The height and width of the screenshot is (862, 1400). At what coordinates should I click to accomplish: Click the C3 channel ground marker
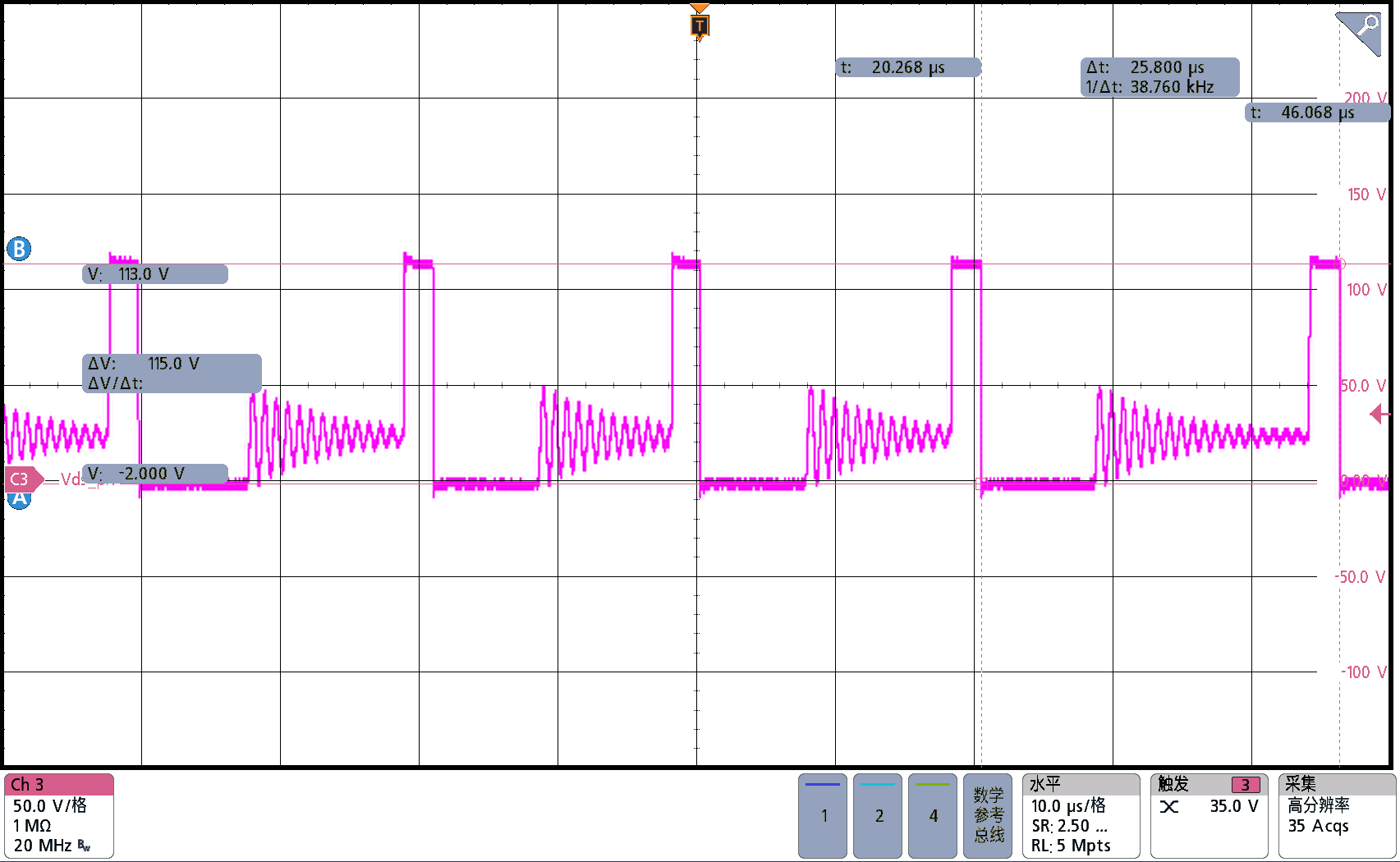coord(24,479)
